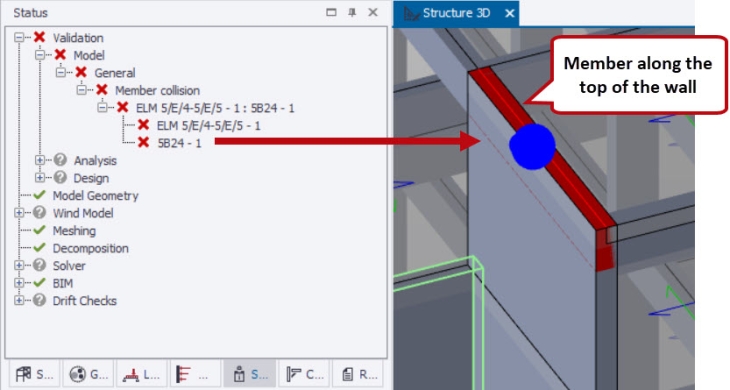The width and height of the screenshot is (730, 390).
Task: Close the Structure 3D tab
Action: 510,13
